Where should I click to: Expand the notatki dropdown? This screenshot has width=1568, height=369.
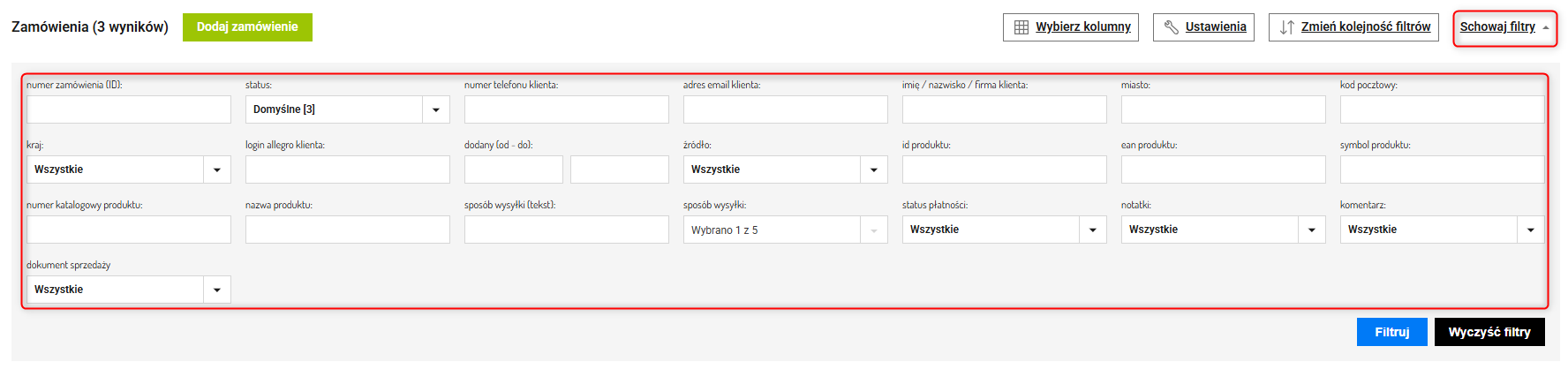[x=1312, y=230]
